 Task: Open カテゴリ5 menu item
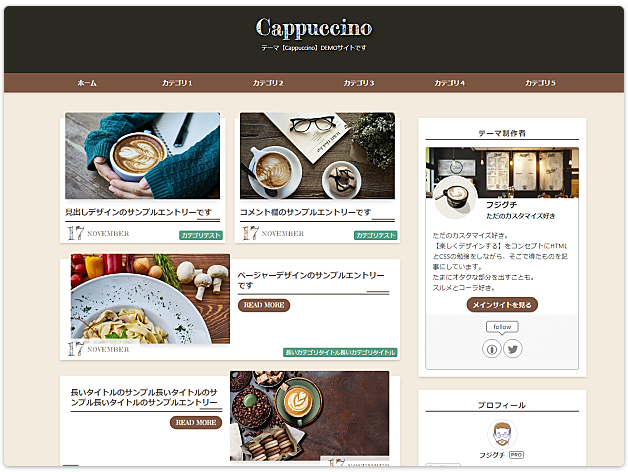pyautogui.click(x=540, y=83)
